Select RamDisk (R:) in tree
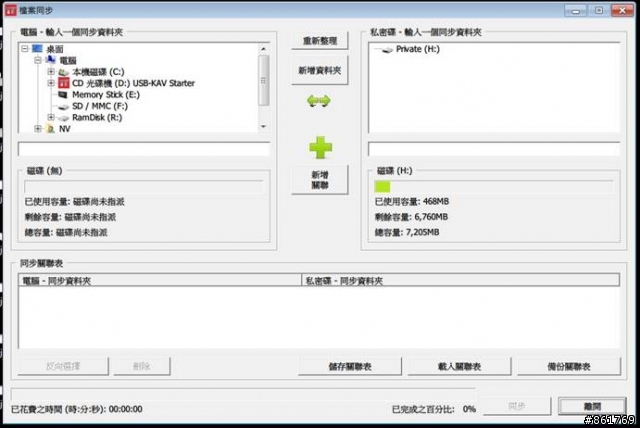640x428 pixels. [x=97, y=118]
